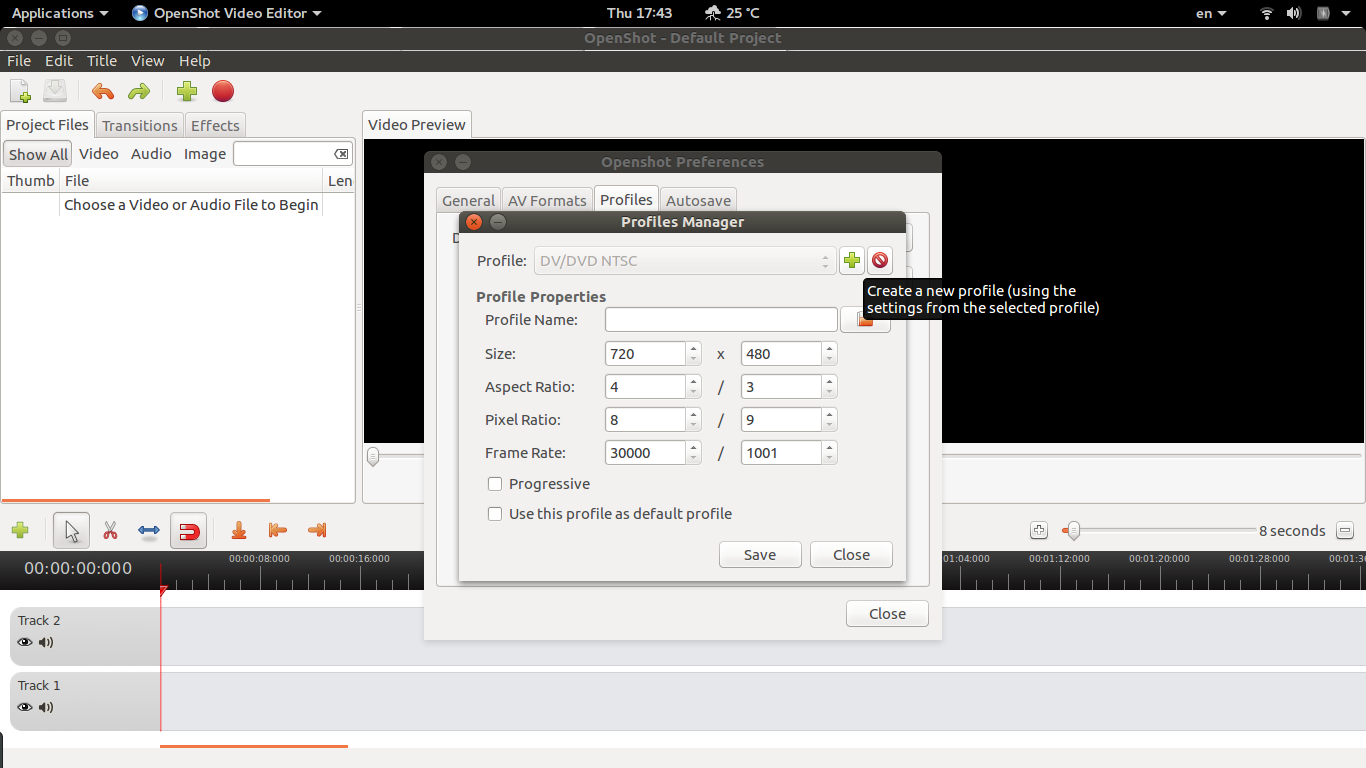1366x768 pixels.
Task: Show only Audio files filter
Action: [x=151, y=154]
